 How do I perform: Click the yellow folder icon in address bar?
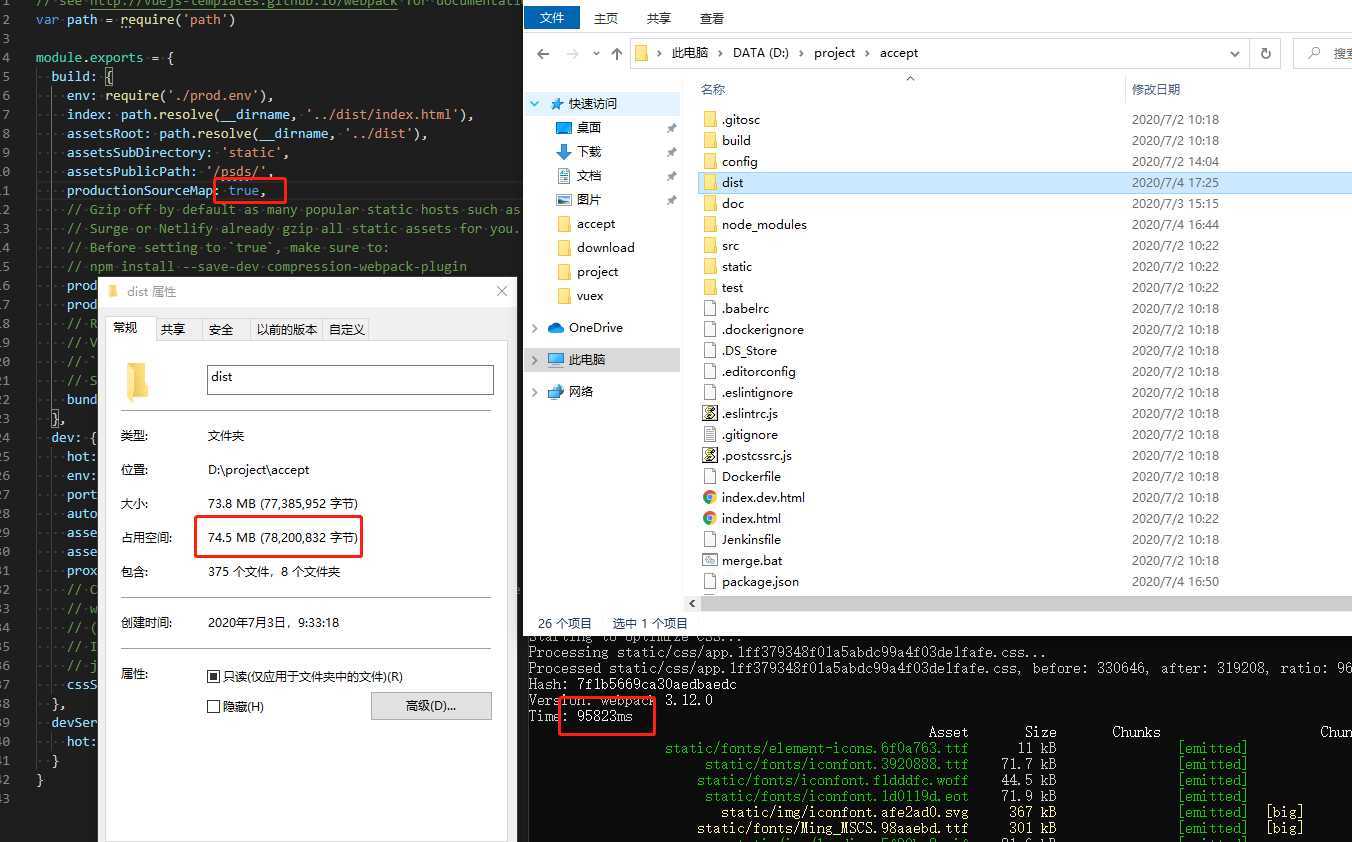pyautogui.click(x=642, y=53)
